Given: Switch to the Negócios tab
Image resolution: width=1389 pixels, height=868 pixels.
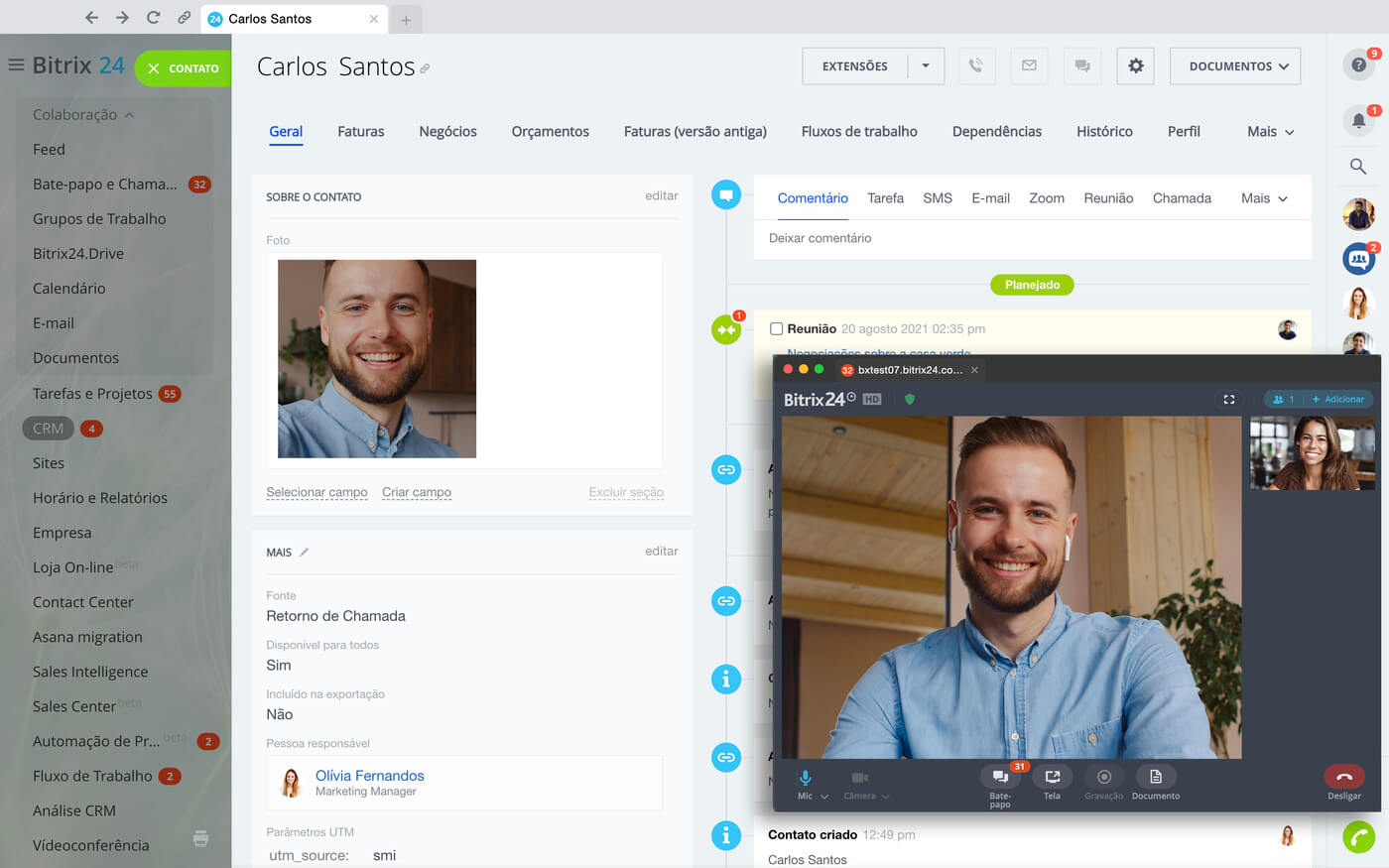Looking at the screenshot, I should pyautogui.click(x=447, y=132).
